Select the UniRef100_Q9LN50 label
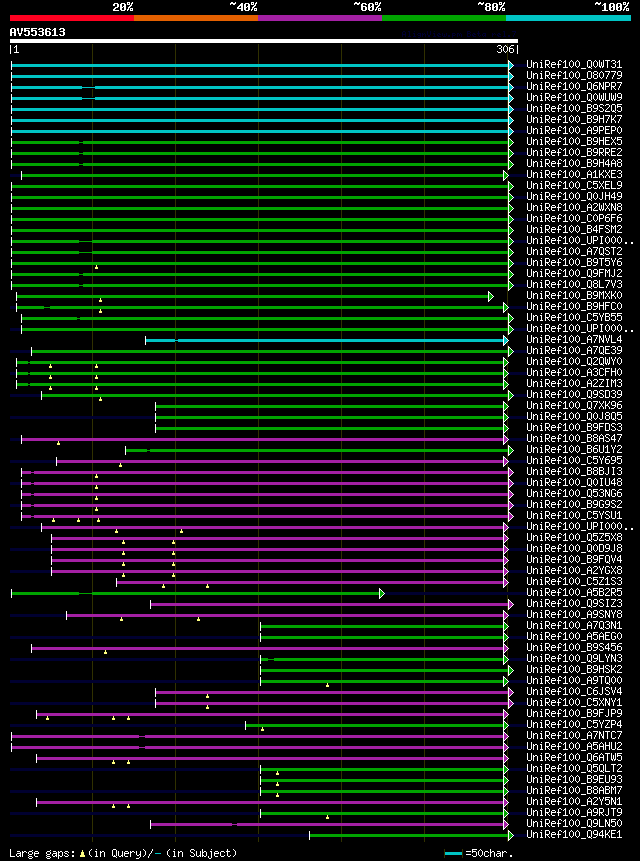Screen dimensions: 640x861 pos(574,823)
